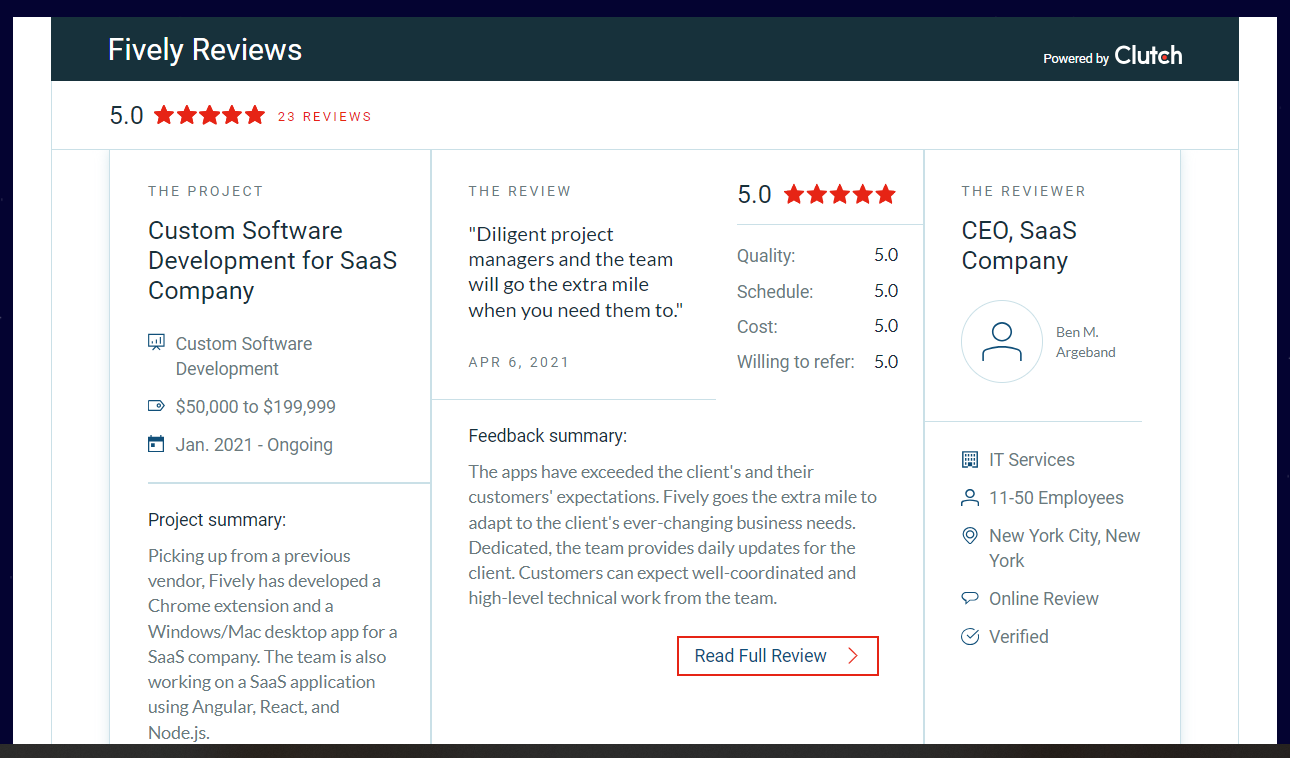Click THE PROJECT section label
Image resolution: width=1290 pixels, height=758 pixels.
pos(206,191)
